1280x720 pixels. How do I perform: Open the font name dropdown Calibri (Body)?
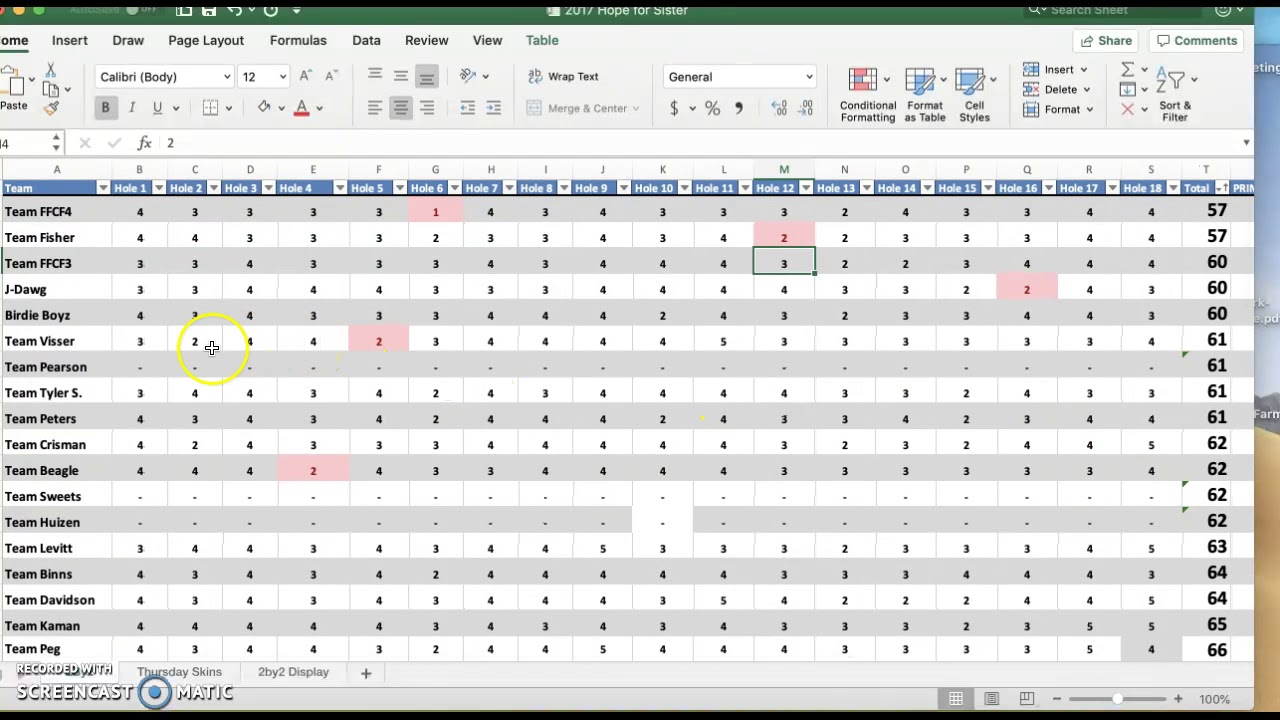(x=227, y=77)
